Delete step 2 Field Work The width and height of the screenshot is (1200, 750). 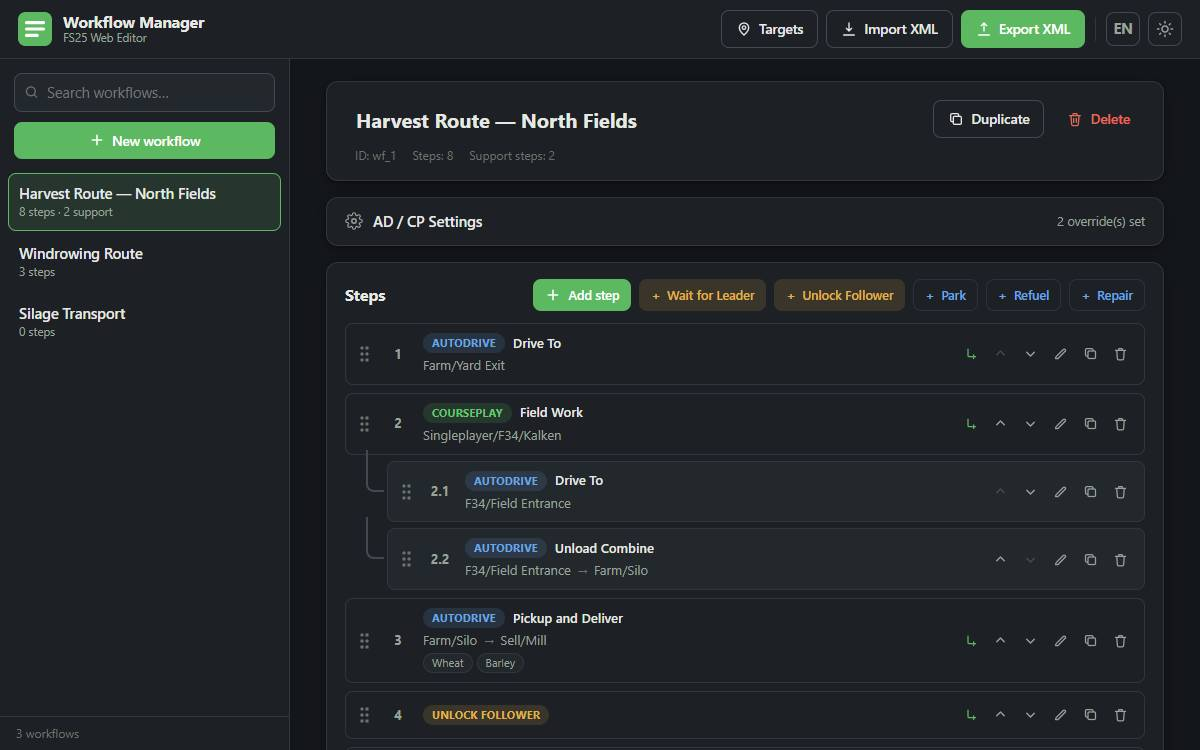coord(1120,424)
